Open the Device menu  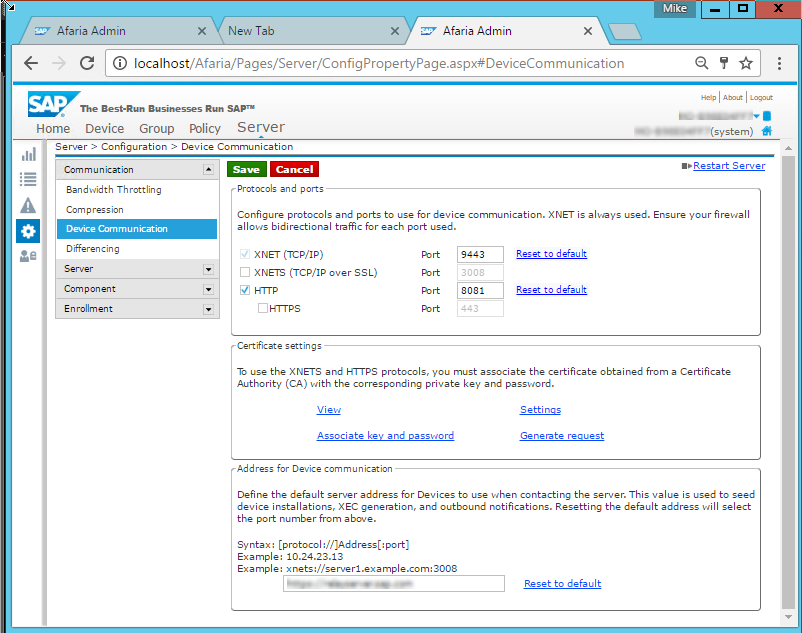[105, 128]
